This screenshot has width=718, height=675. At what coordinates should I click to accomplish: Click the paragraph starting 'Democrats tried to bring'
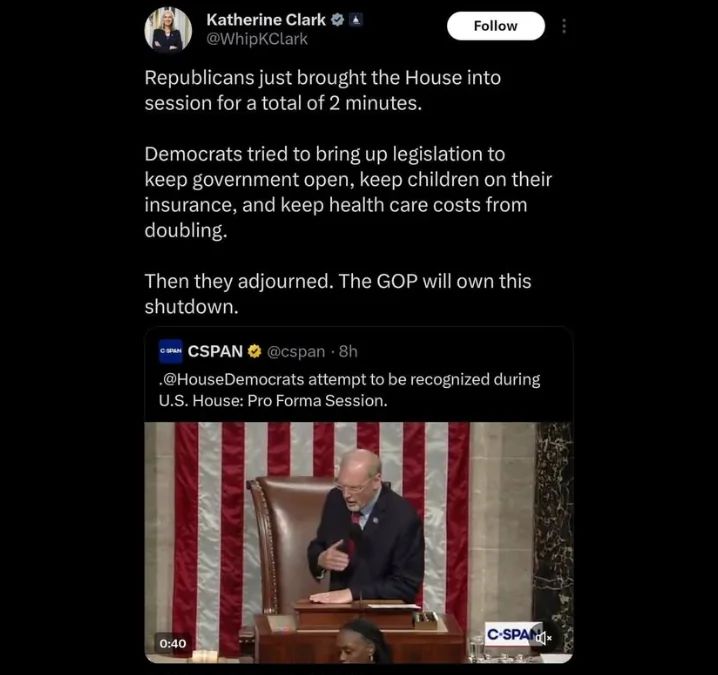(348, 192)
